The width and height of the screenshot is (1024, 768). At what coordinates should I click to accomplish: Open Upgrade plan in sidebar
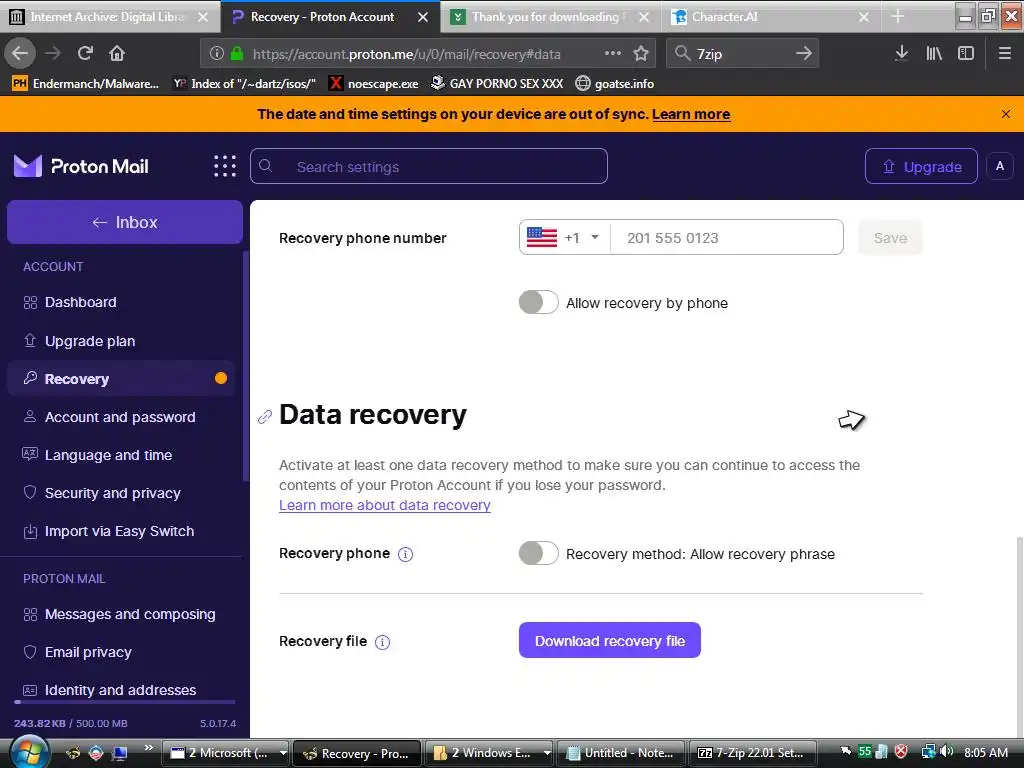click(x=121, y=341)
